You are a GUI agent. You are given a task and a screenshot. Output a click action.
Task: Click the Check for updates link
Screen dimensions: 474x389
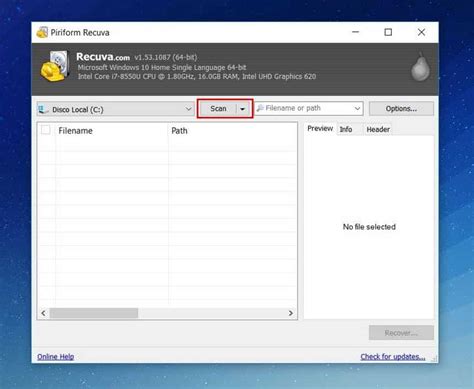pyautogui.click(x=393, y=357)
